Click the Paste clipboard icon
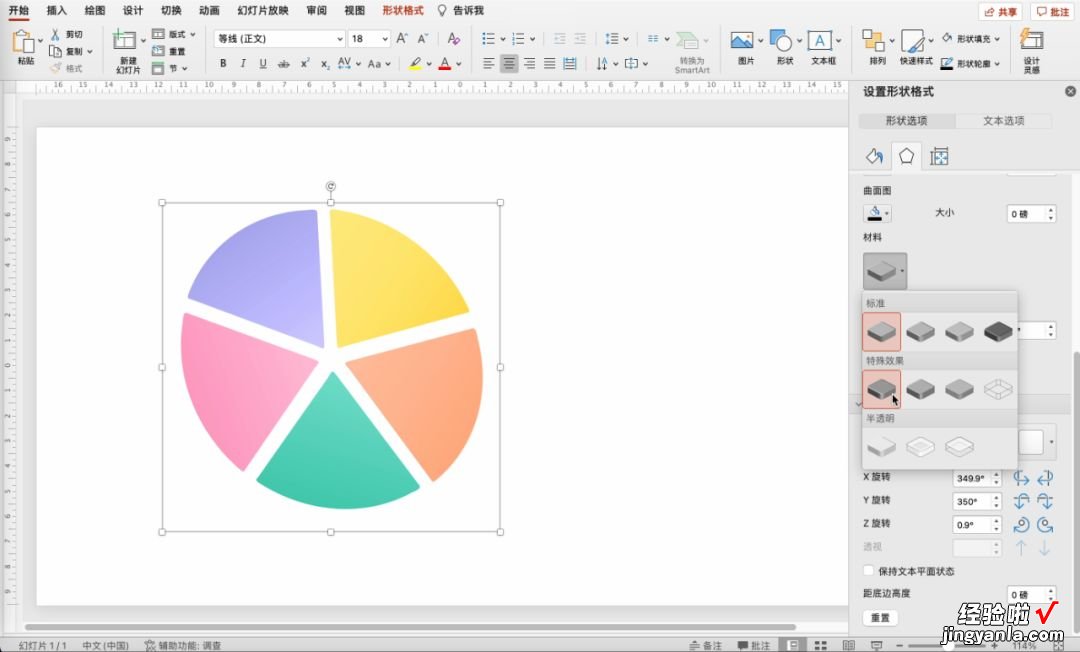1080x652 pixels. (x=25, y=43)
